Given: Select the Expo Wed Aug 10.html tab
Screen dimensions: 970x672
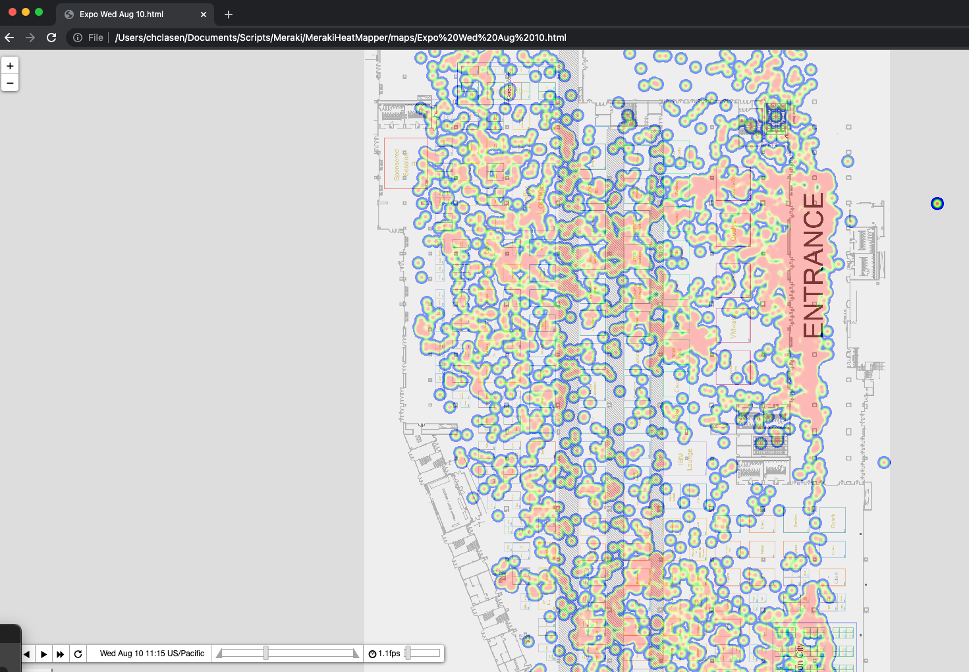Looking at the screenshot, I should coord(125,14).
